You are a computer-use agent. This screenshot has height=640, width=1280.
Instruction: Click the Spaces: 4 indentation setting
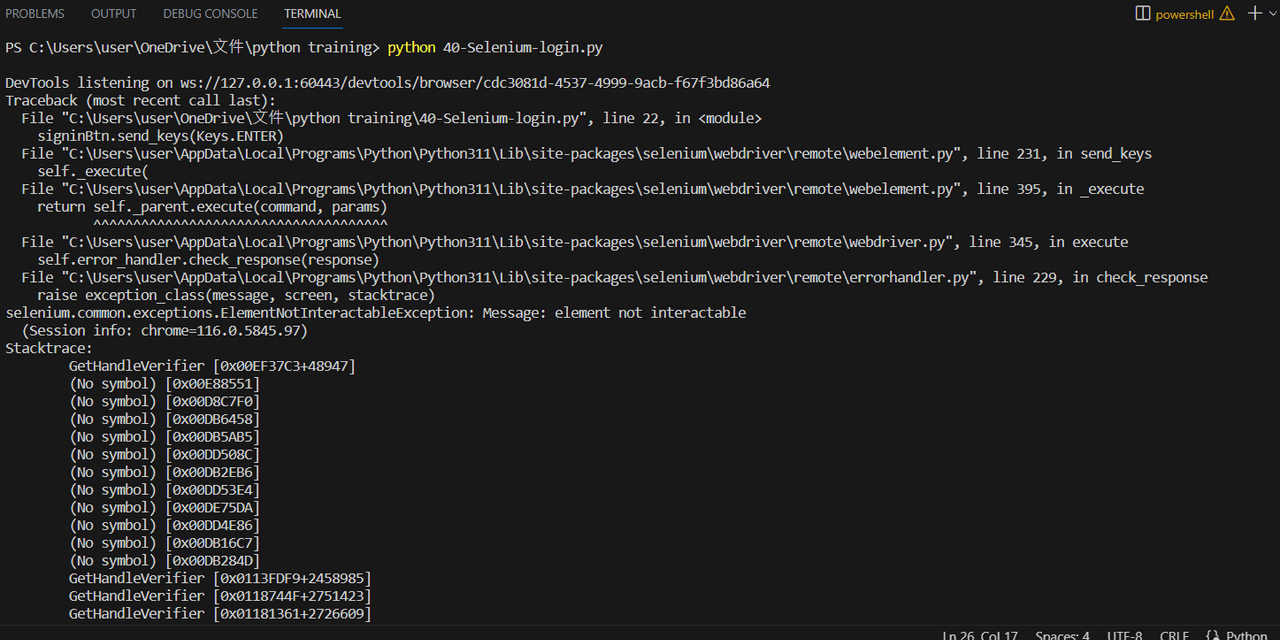pyautogui.click(x=1061, y=634)
